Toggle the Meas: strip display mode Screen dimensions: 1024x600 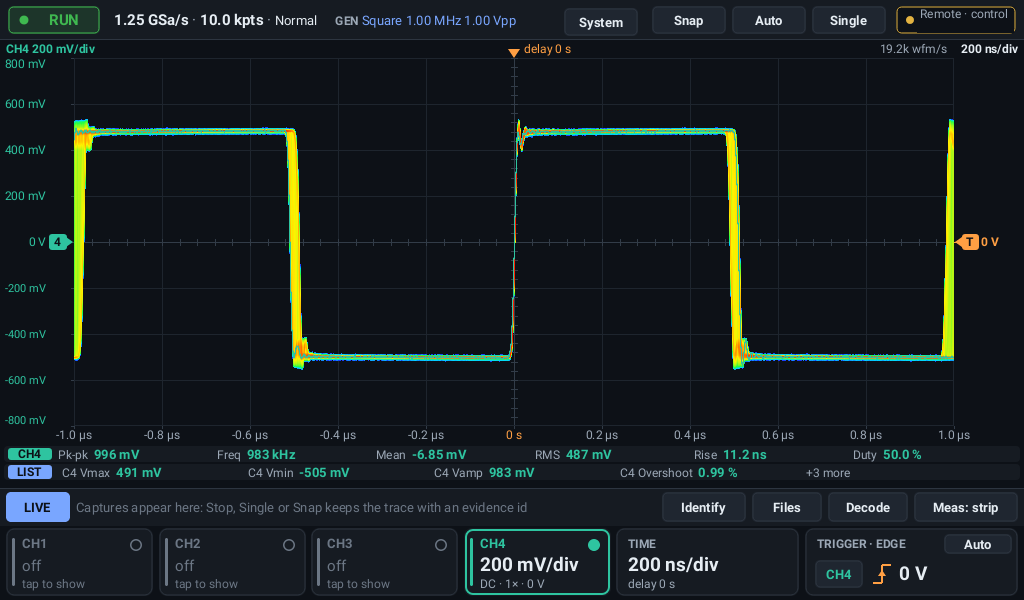[x=965, y=507]
